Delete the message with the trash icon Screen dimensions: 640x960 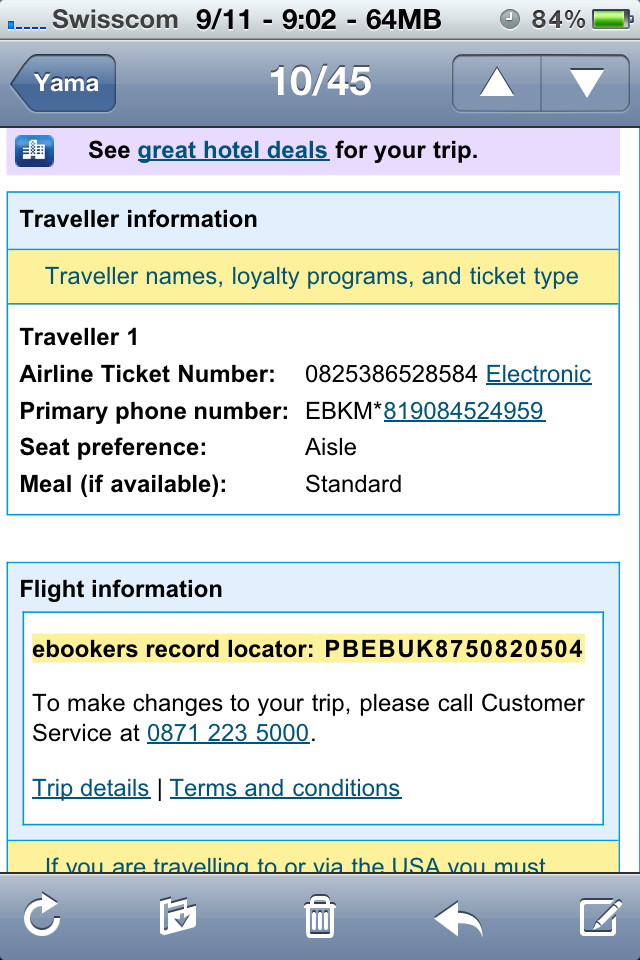[x=320, y=916]
